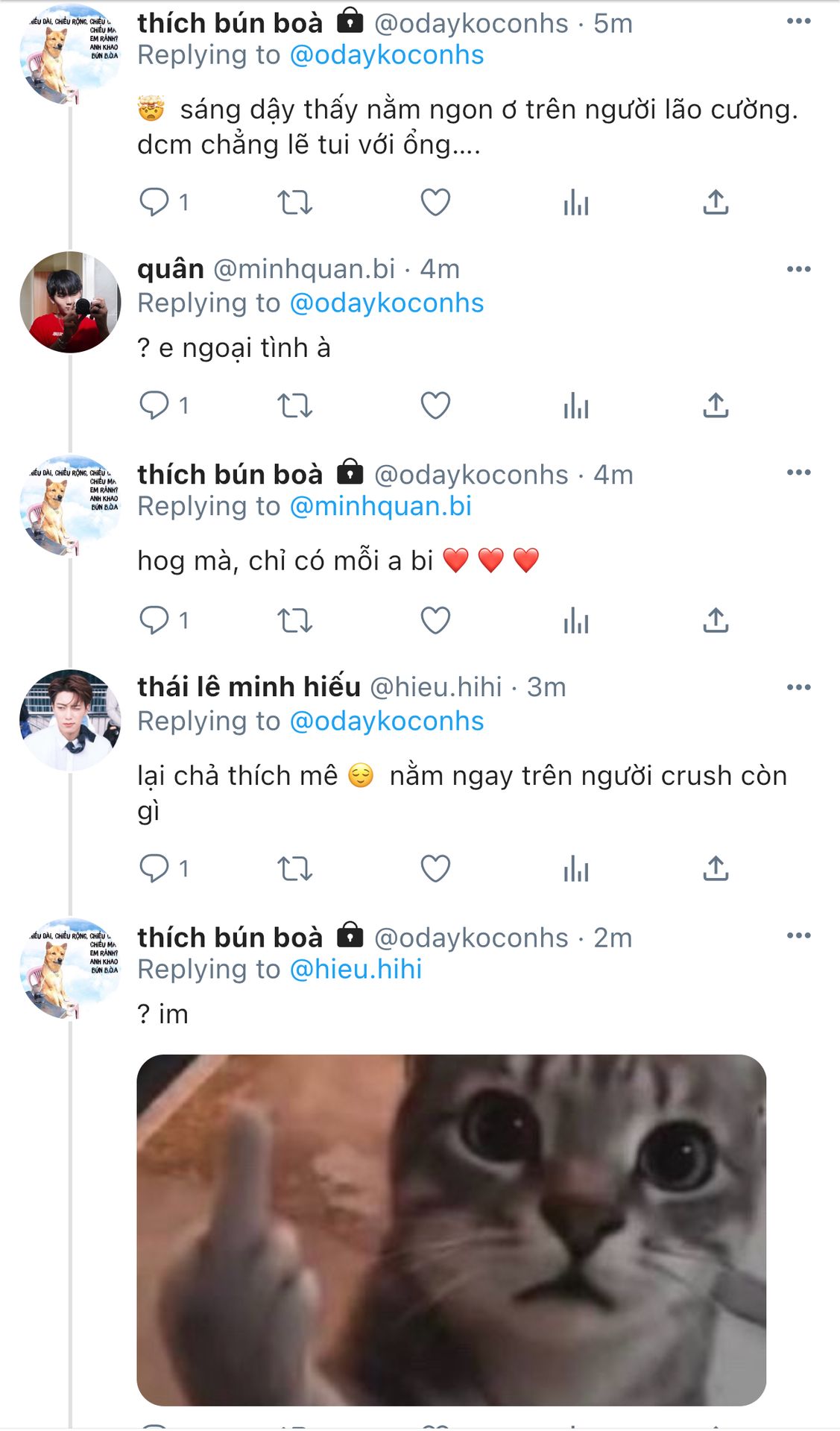Open the cat meme image
This screenshot has width=840, height=1431.
click(451, 1230)
